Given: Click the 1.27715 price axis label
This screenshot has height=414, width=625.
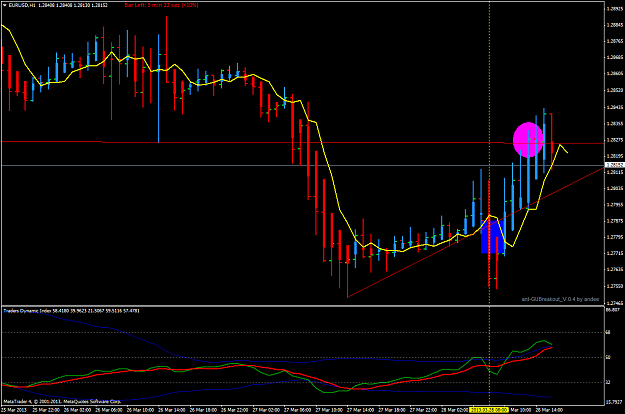Looking at the screenshot, I should [615, 253].
